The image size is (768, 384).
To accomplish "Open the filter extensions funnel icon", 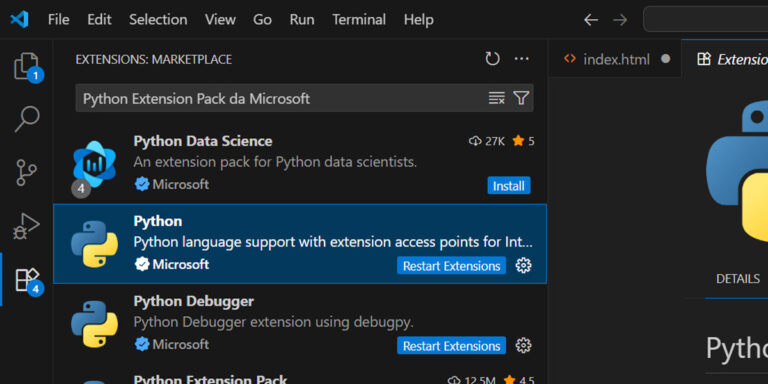I will (x=521, y=98).
